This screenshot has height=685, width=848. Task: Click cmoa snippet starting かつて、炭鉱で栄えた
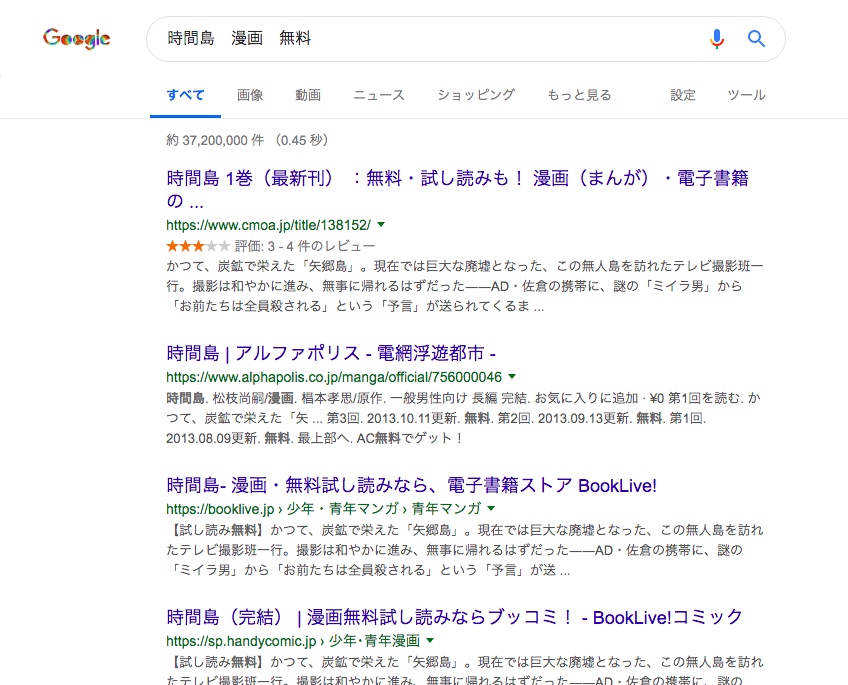coord(465,286)
